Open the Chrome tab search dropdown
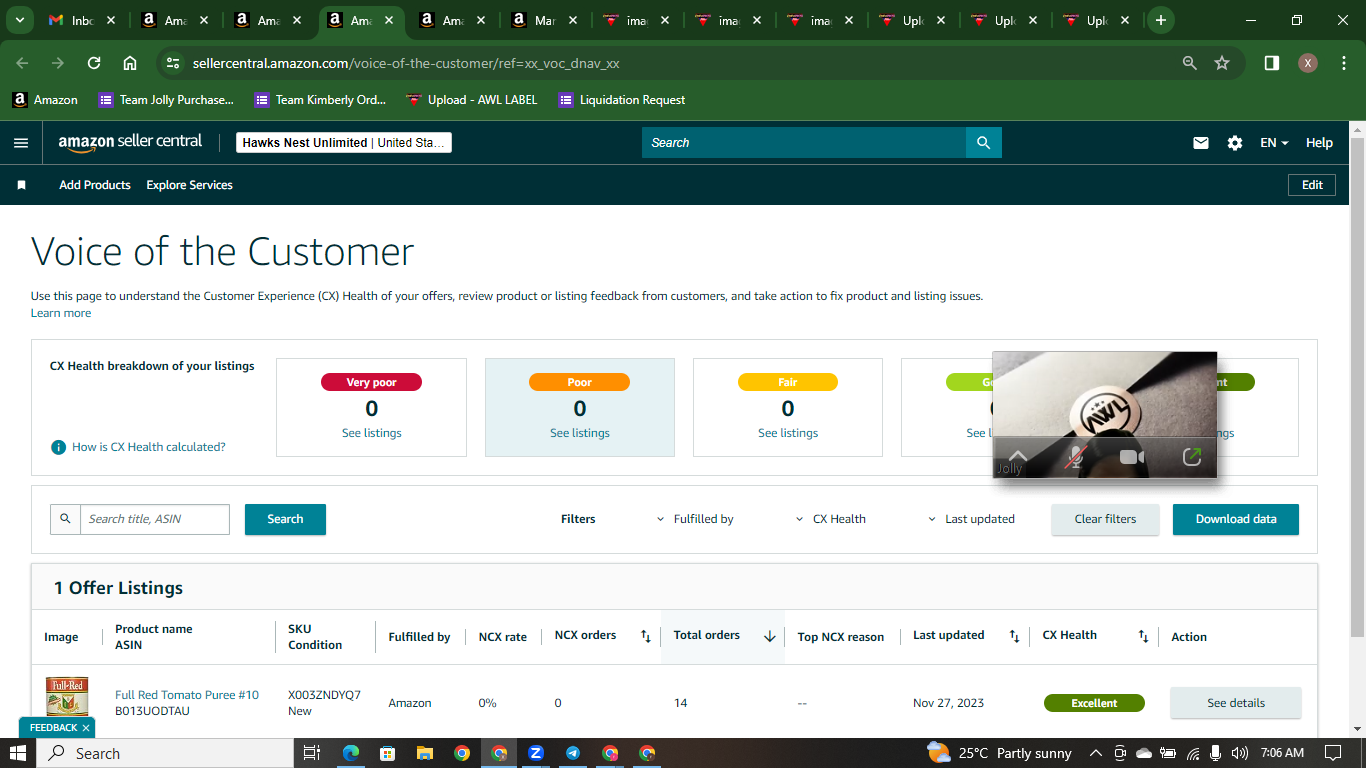 [x=19, y=20]
